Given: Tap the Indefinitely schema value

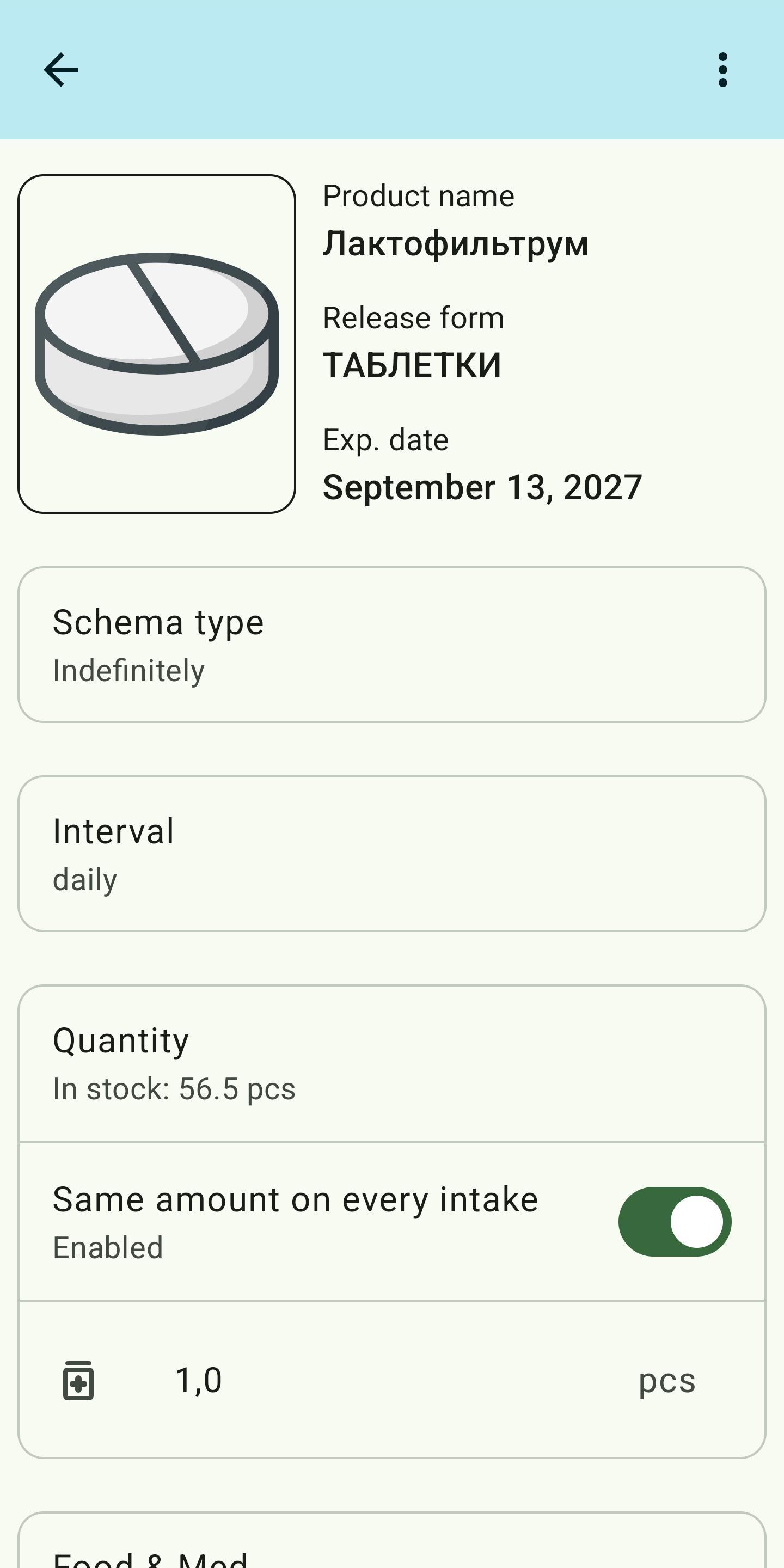Looking at the screenshot, I should pos(128,671).
